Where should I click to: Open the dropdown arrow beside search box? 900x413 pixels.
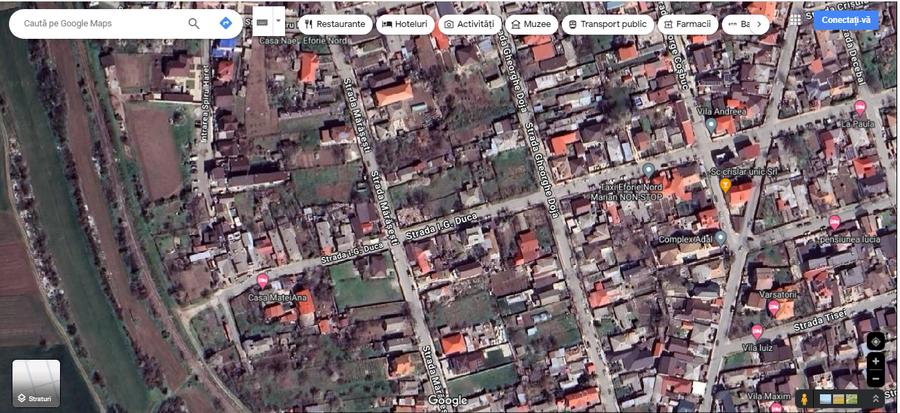pos(279,21)
